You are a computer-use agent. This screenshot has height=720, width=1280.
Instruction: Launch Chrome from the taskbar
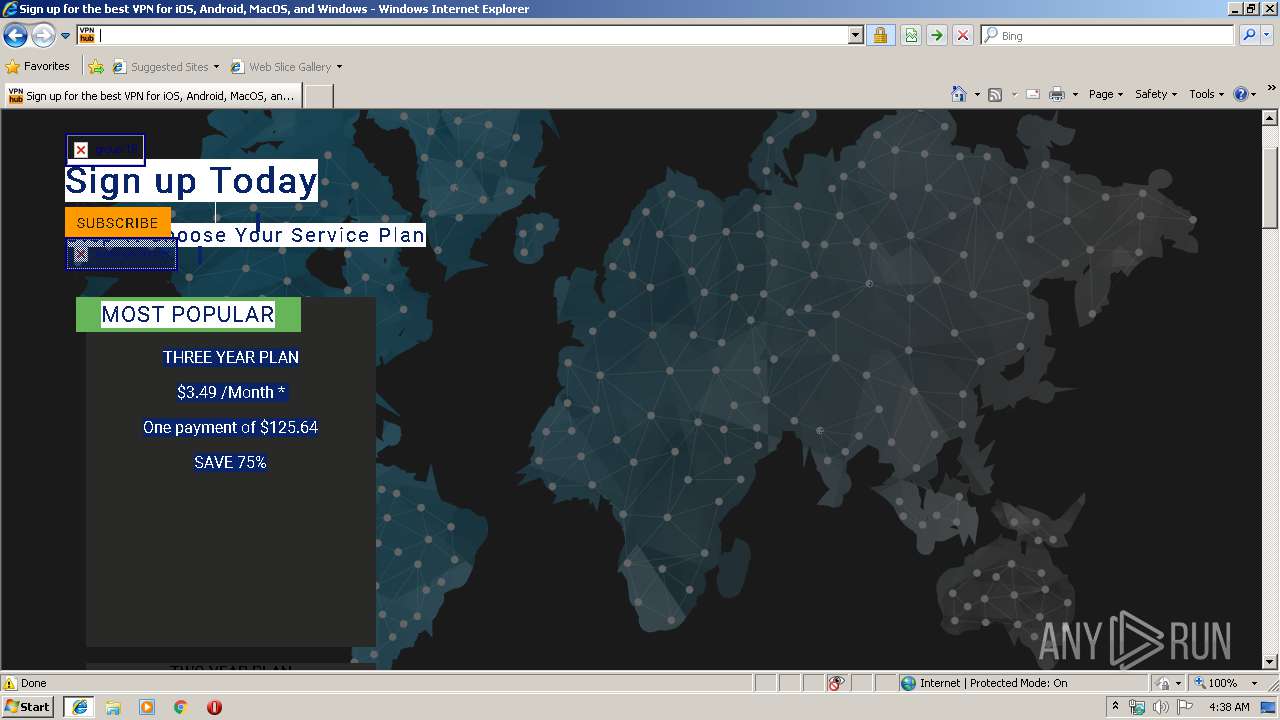coord(181,707)
